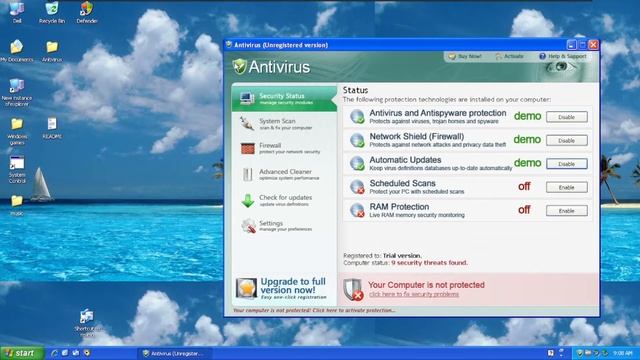Click the taskbar clock

point(623,353)
